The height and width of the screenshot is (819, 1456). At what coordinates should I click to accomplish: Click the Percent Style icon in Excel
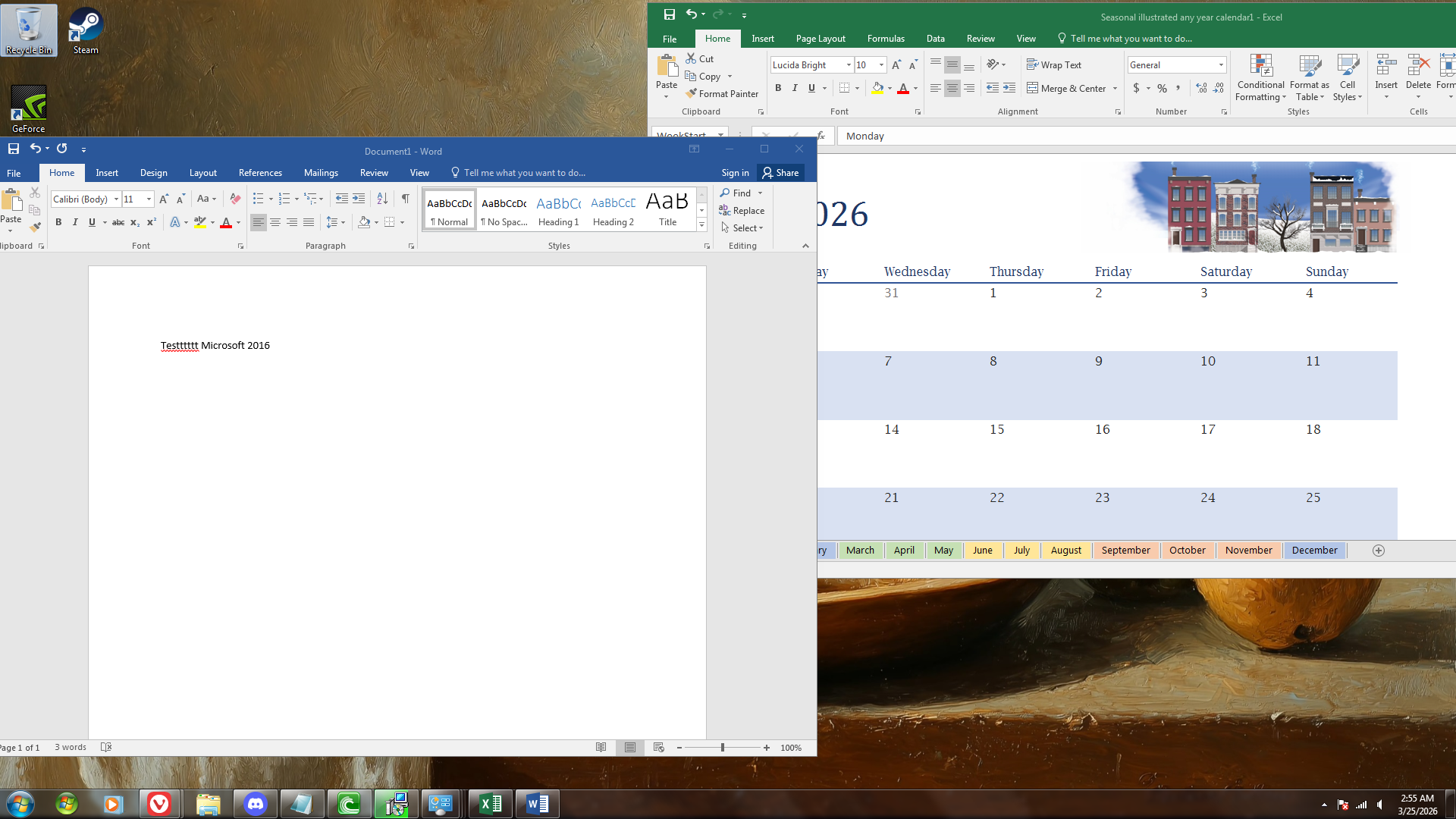[x=1162, y=88]
